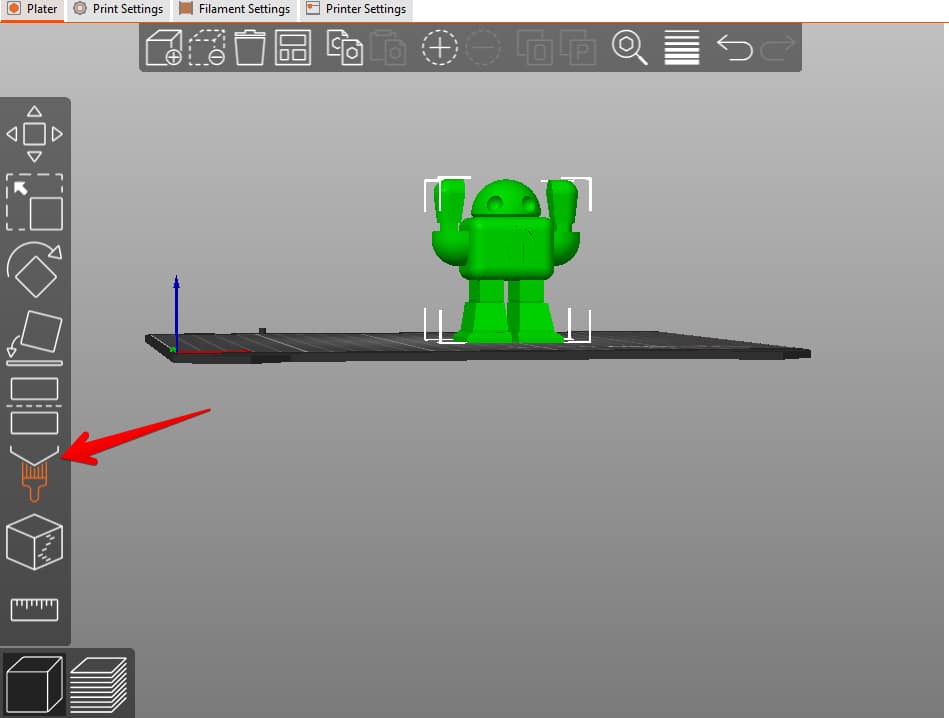Open Filament Settings tab
This screenshot has width=949, height=718.
coord(235,10)
